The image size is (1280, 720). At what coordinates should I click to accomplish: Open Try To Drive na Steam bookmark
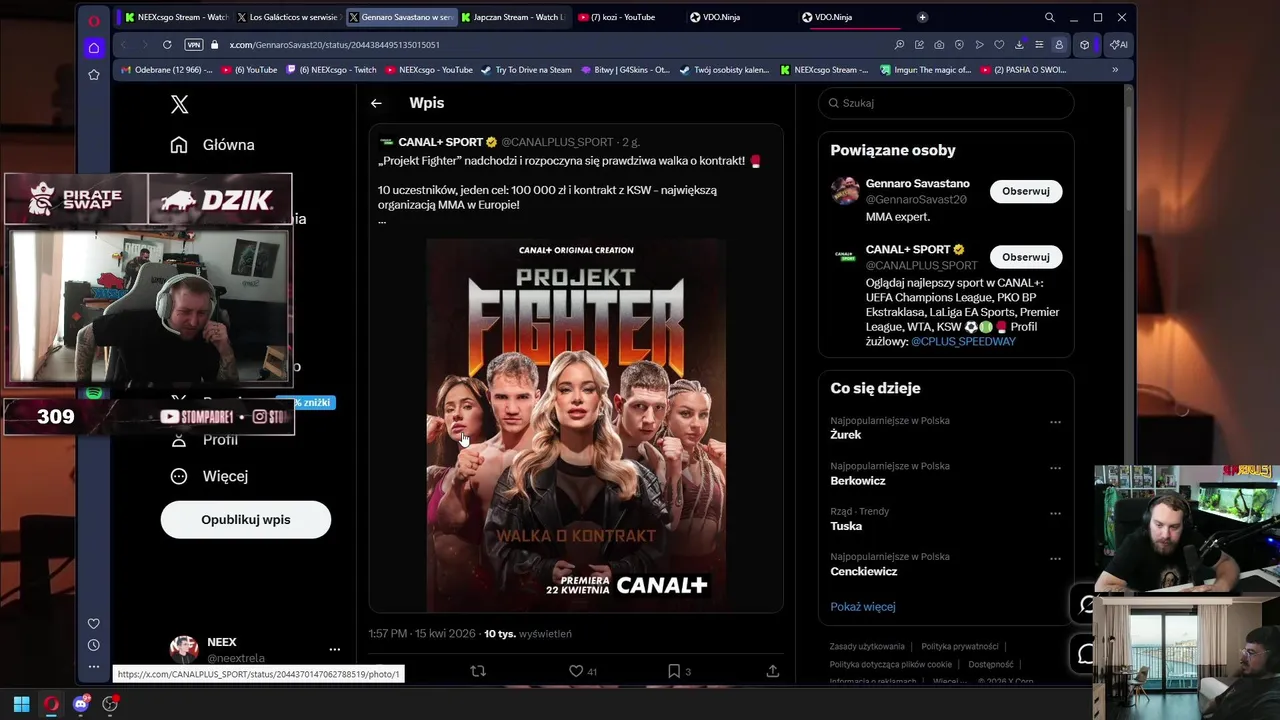point(526,70)
